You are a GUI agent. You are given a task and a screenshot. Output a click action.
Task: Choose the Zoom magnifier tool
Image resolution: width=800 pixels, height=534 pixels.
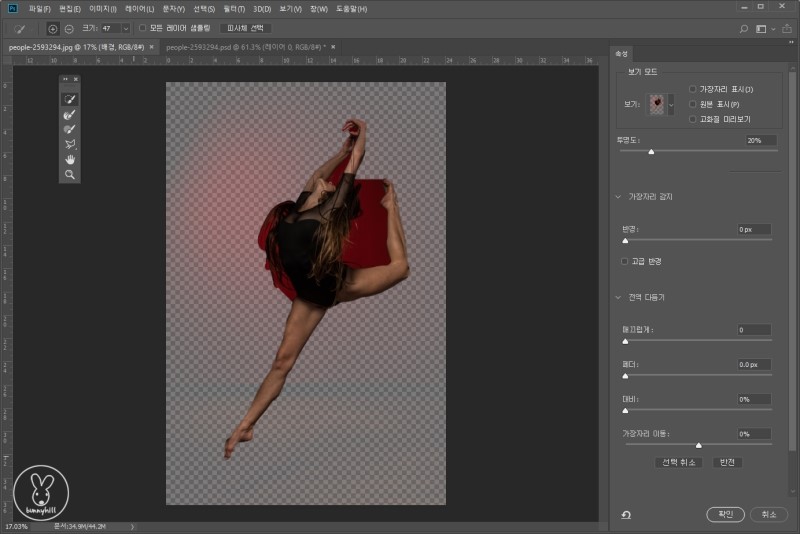pos(70,174)
